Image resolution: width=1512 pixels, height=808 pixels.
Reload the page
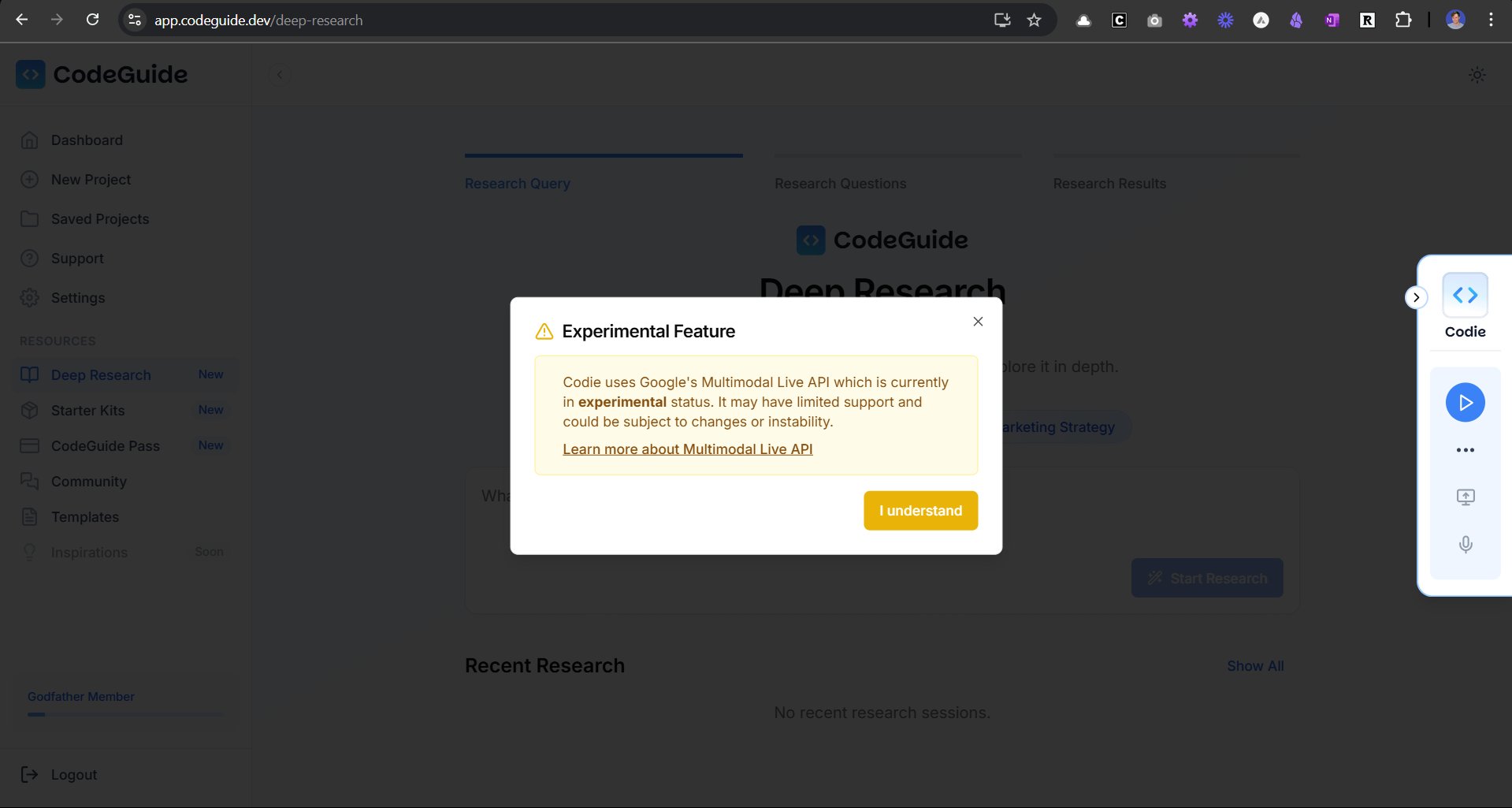[93, 20]
